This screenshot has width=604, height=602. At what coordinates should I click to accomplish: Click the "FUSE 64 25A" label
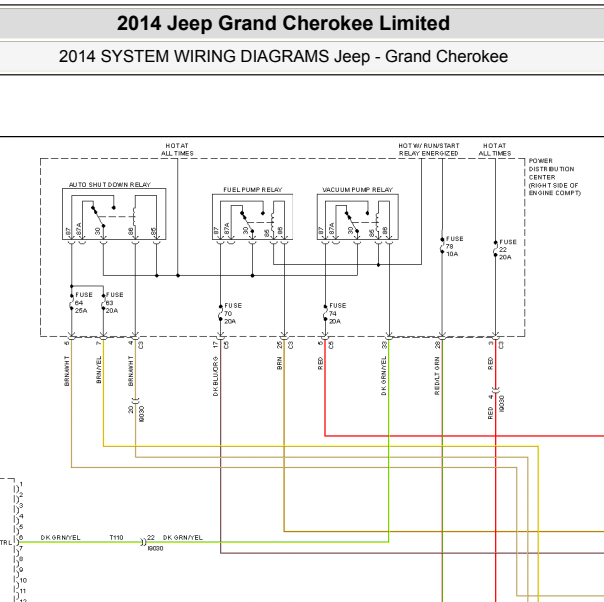[84, 303]
